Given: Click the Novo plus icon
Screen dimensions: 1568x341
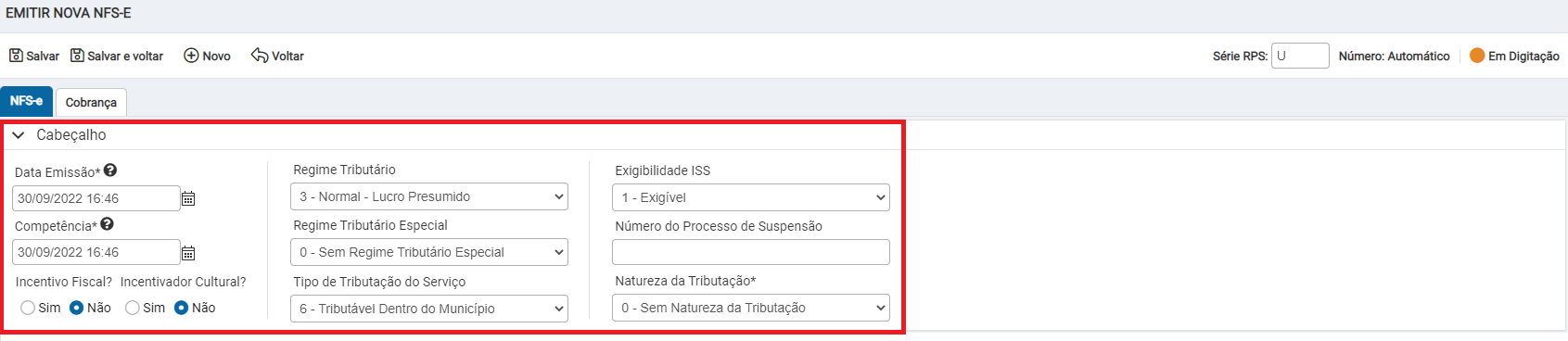Looking at the screenshot, I should [x=191, y=56].
